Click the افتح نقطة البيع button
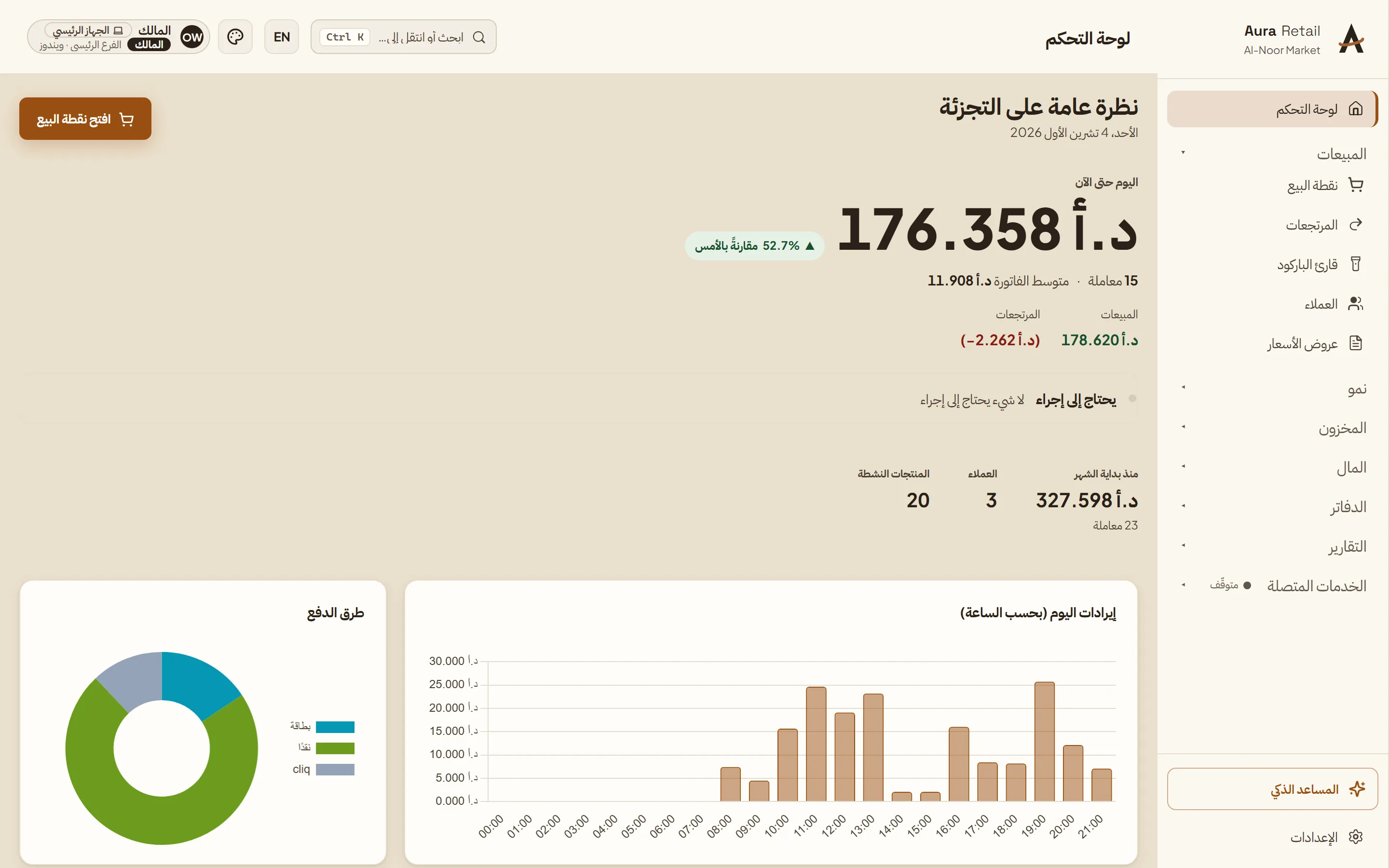The height and width of the screenshot is (868, 1389). (85, 119)
